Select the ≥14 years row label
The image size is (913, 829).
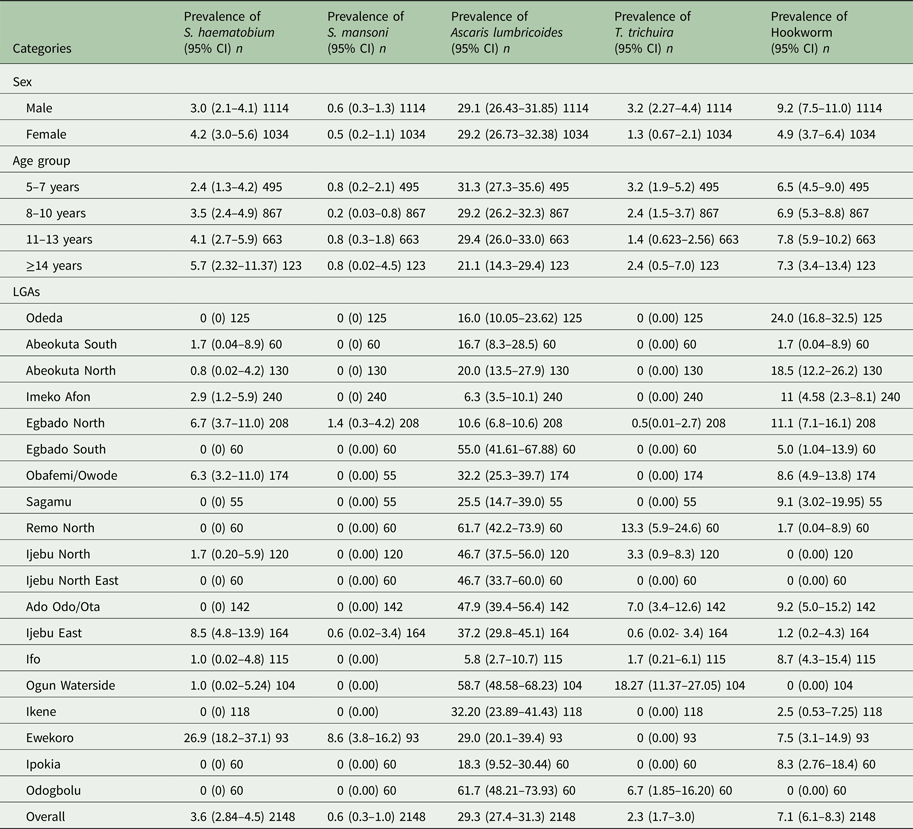click(58, 265)
